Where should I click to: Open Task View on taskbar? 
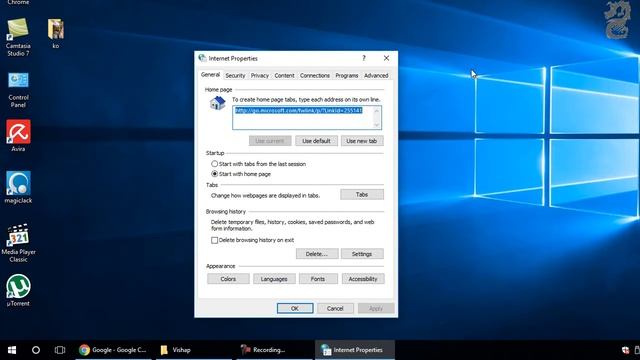[x=60, y=350]
